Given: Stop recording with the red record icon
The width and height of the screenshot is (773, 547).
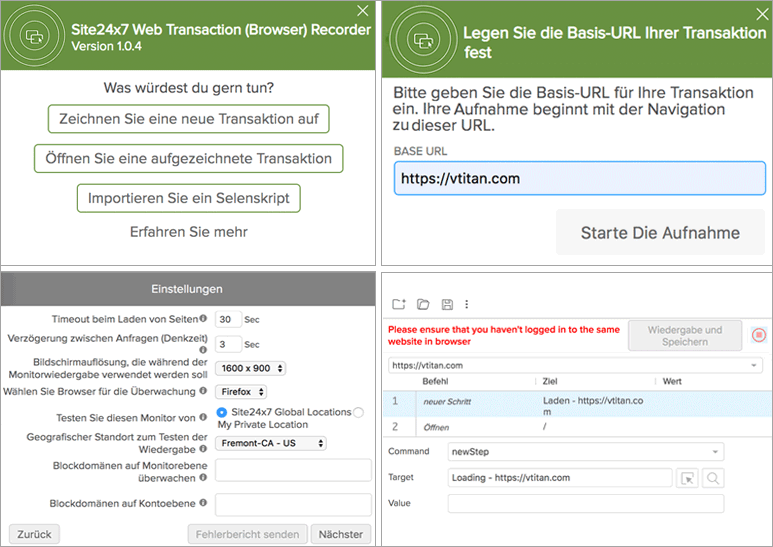Looking at the screenshot, I should [x=759, y=335].
